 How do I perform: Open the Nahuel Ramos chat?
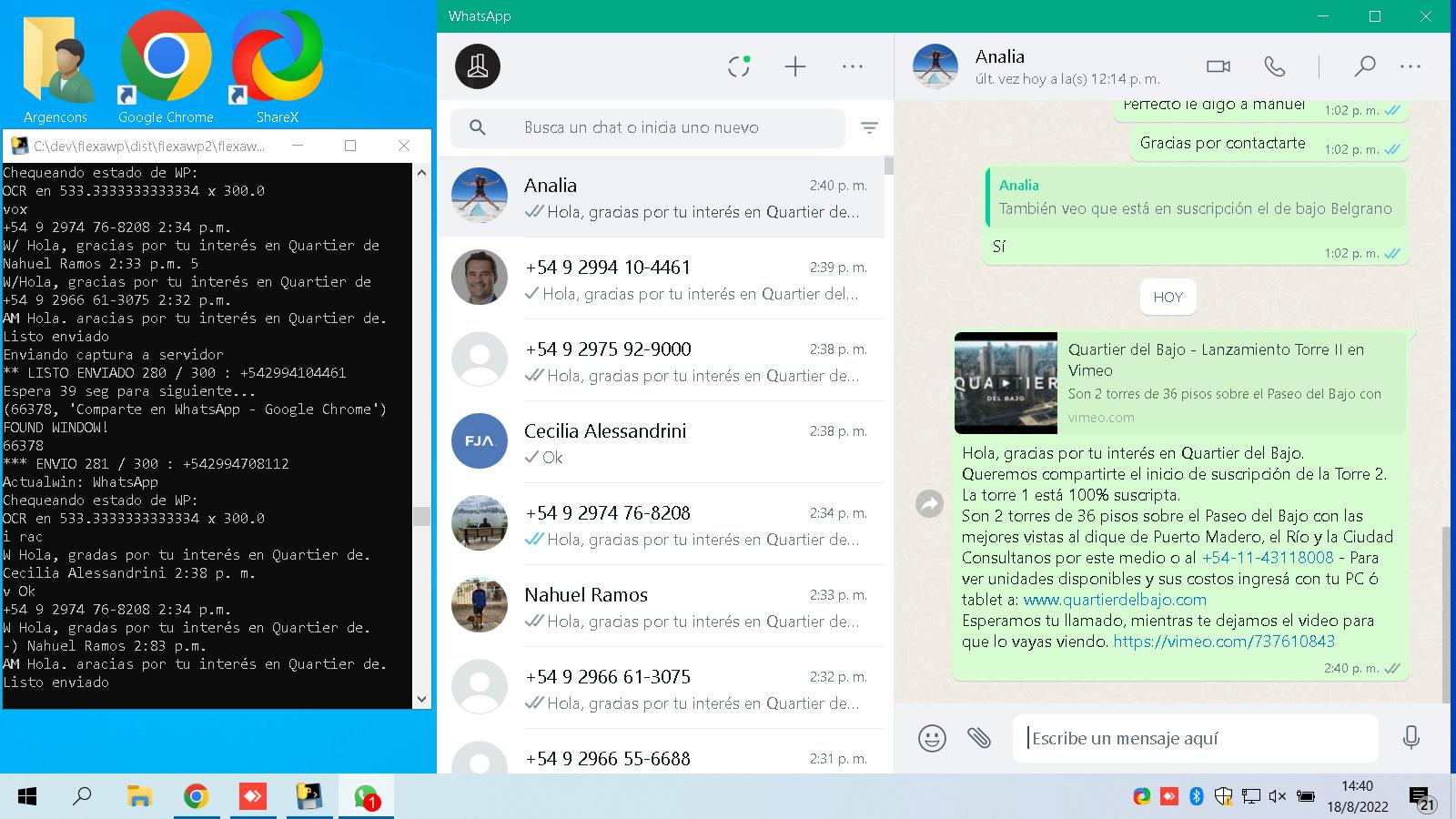pos(661,607)
